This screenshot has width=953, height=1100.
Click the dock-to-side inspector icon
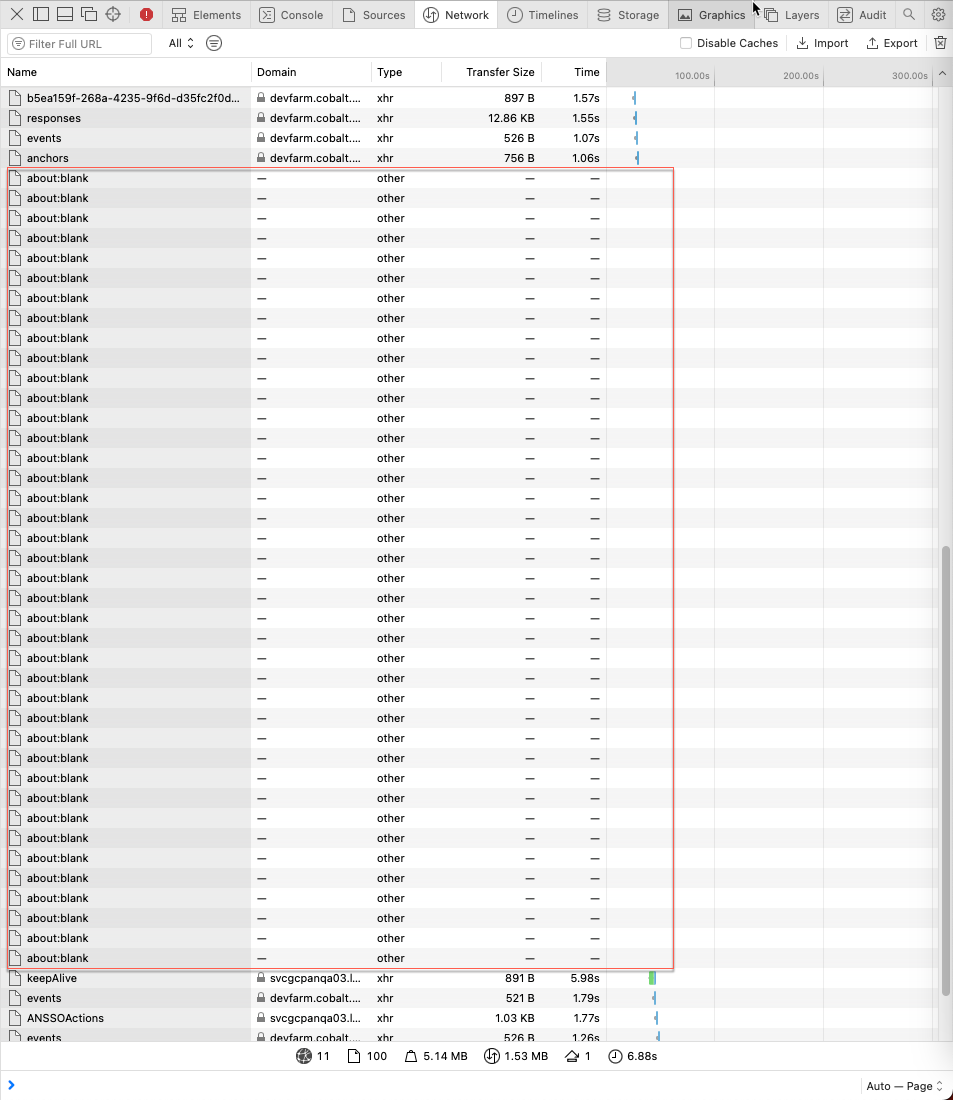[x=40, y=14]
